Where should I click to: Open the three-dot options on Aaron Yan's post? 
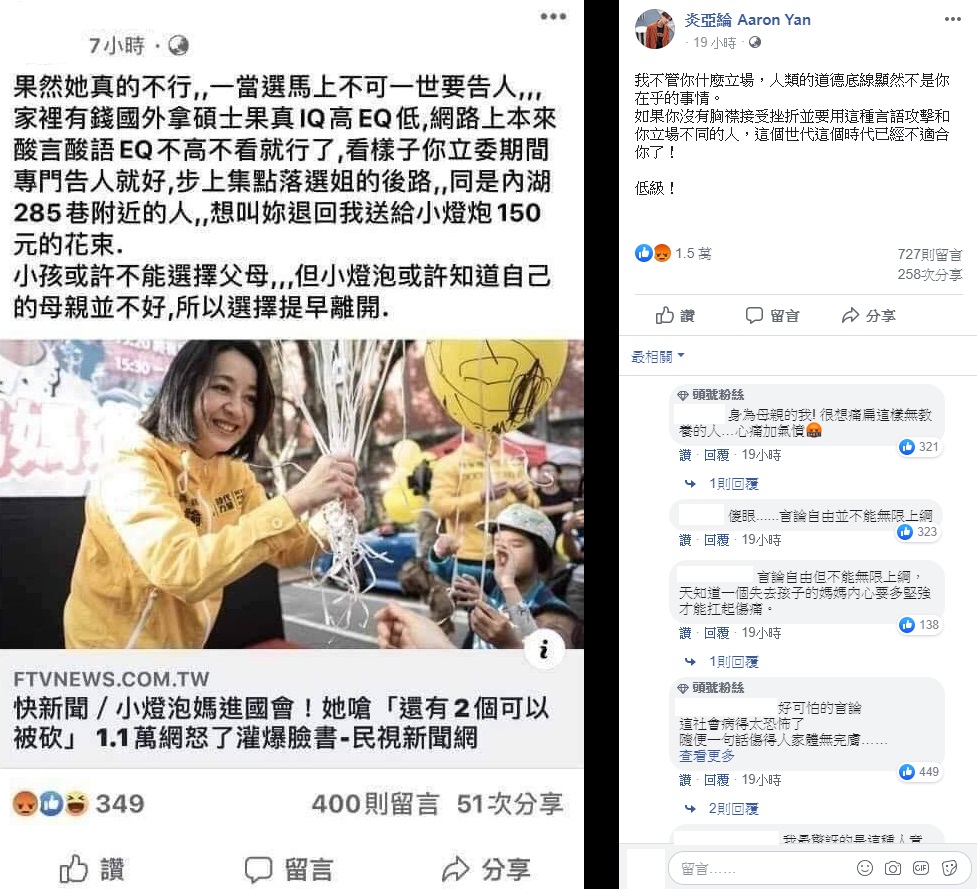pos(952,19)
